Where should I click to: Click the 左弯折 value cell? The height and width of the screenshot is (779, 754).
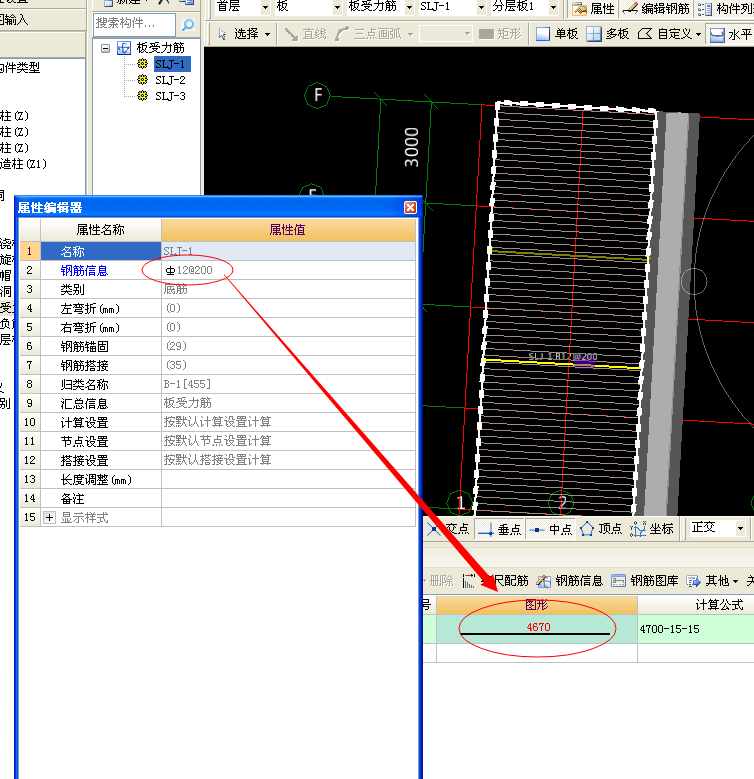click(288, 308)
